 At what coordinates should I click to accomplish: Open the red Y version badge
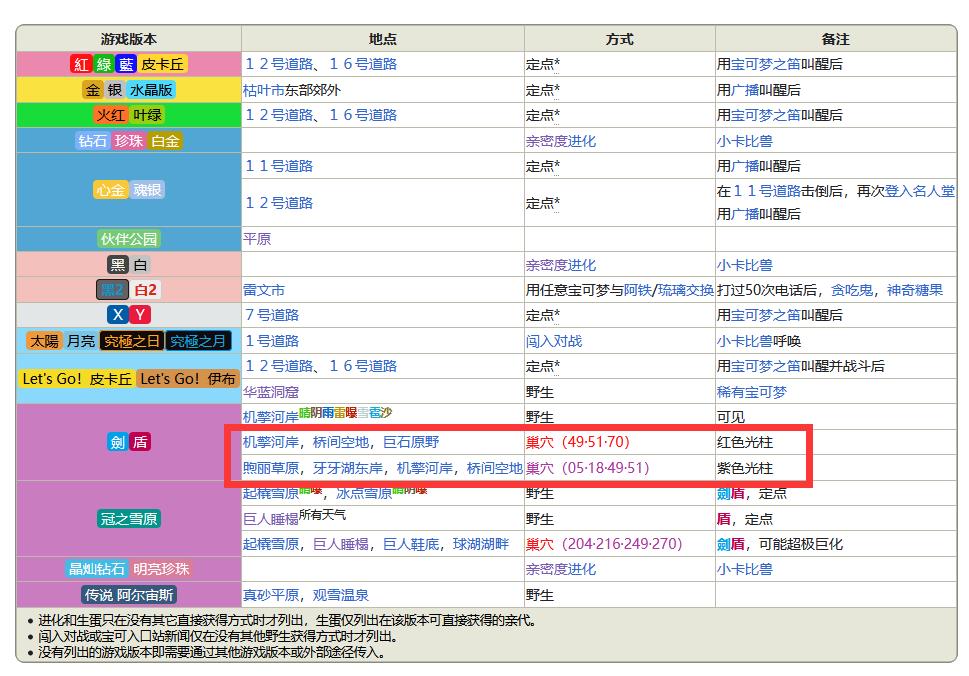pos(140,315)
